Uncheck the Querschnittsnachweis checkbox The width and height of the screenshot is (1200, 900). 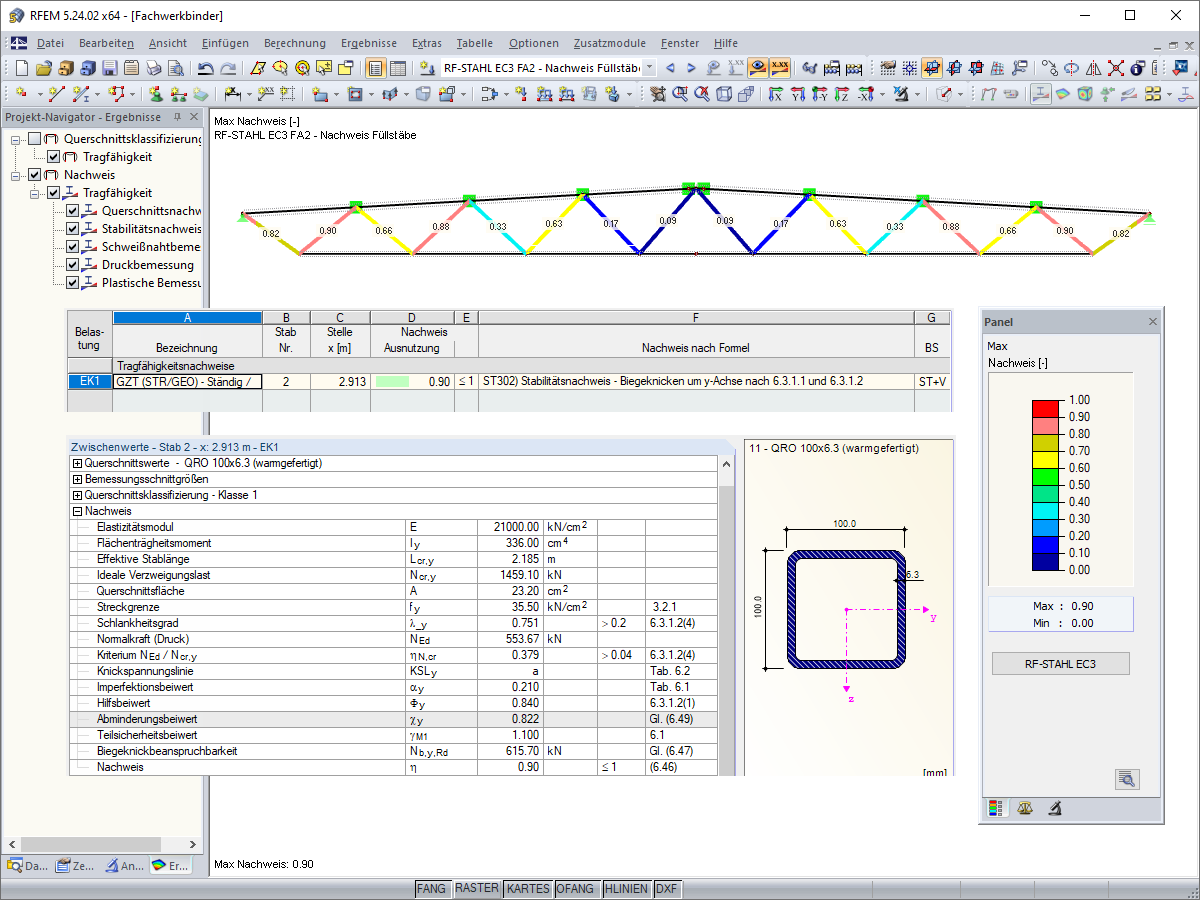pos(72,211)
